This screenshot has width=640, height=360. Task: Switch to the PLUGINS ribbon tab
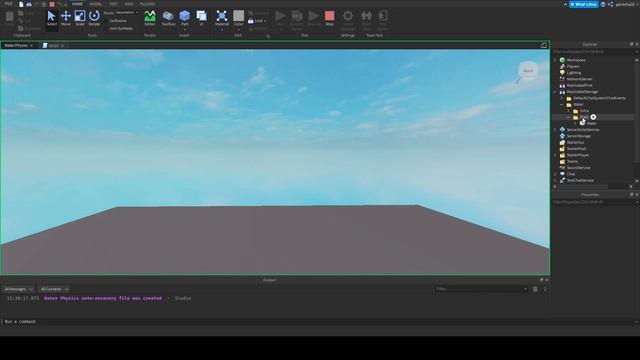tap(147, 4)
